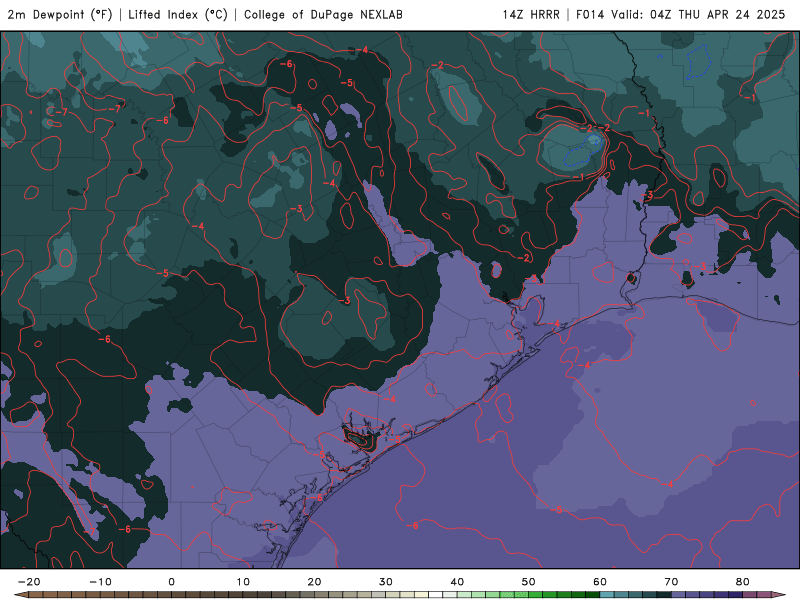This screenshot has width=800, height=600.
Task: Click the 20 tick label on the color scale
Action: [314, 582]
